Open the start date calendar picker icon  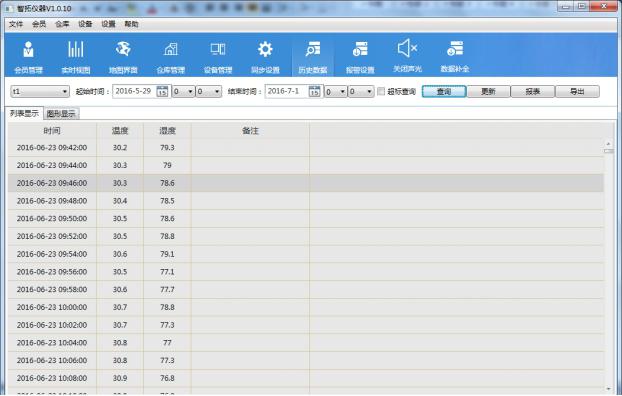pyautogui.click(x=162, y=91)
